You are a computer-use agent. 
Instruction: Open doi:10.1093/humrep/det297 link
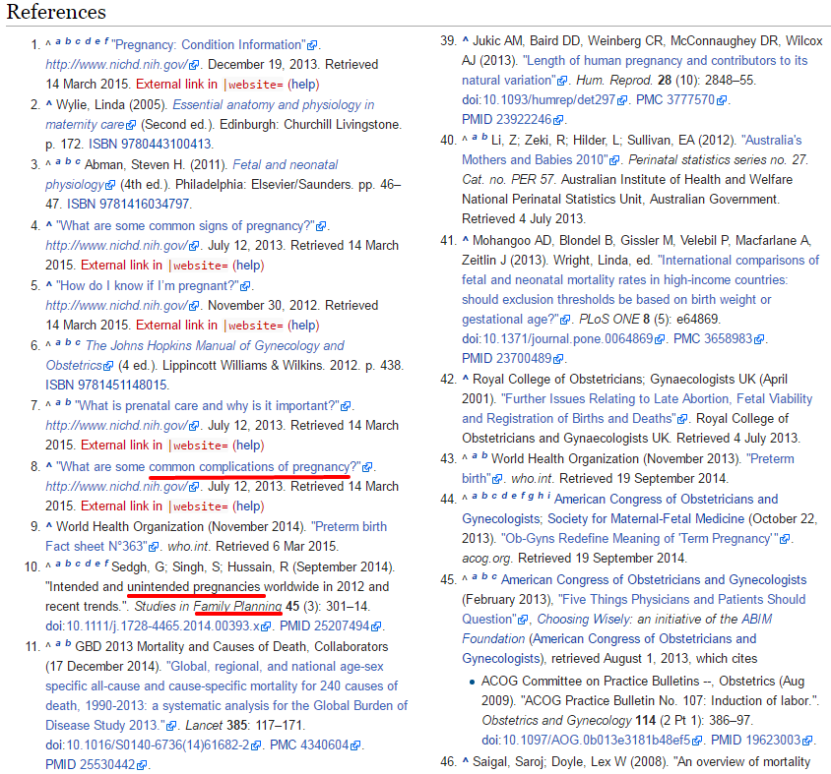538,100
